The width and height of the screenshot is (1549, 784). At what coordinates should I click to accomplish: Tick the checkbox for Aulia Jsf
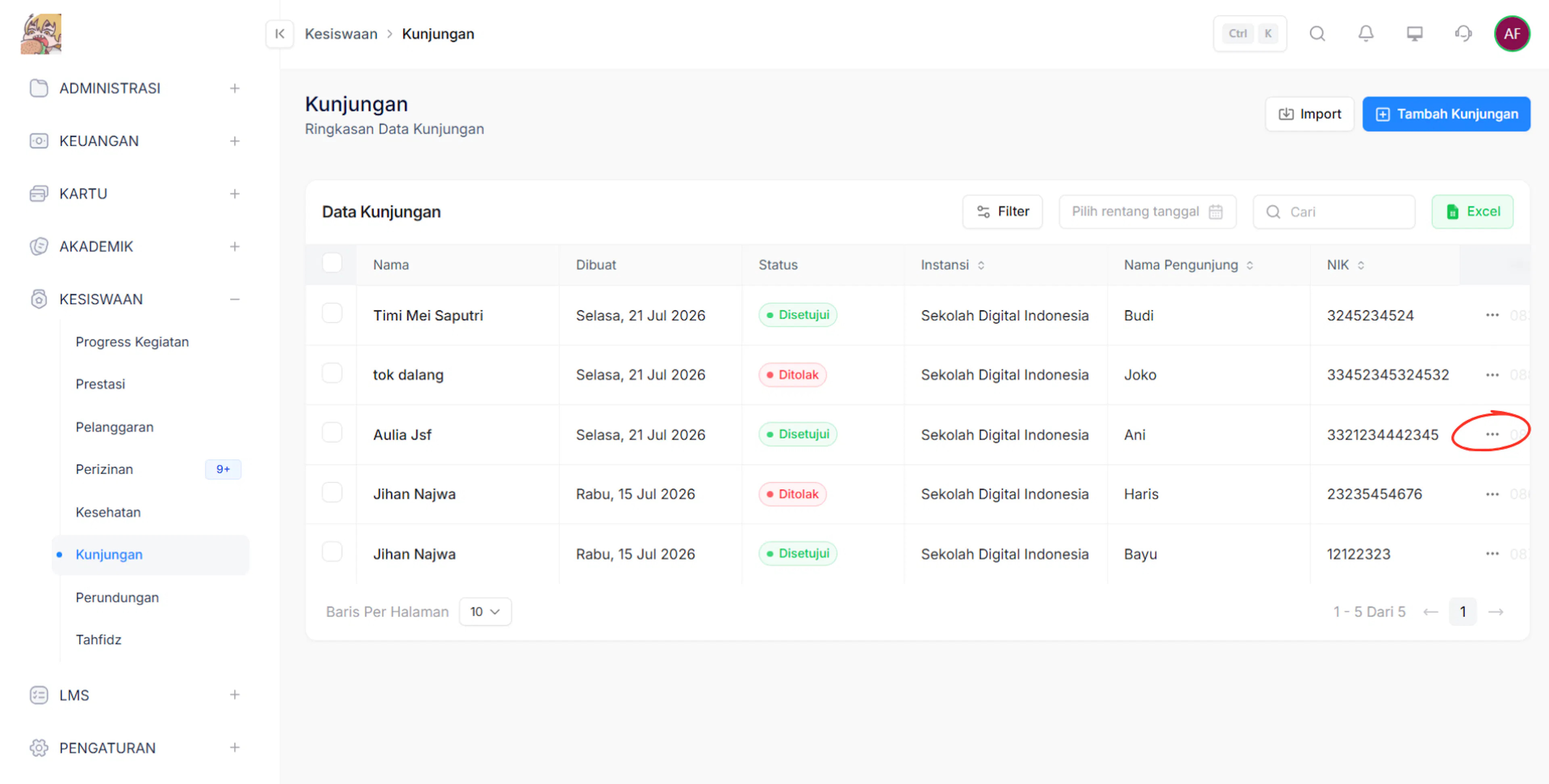(332, 432)
